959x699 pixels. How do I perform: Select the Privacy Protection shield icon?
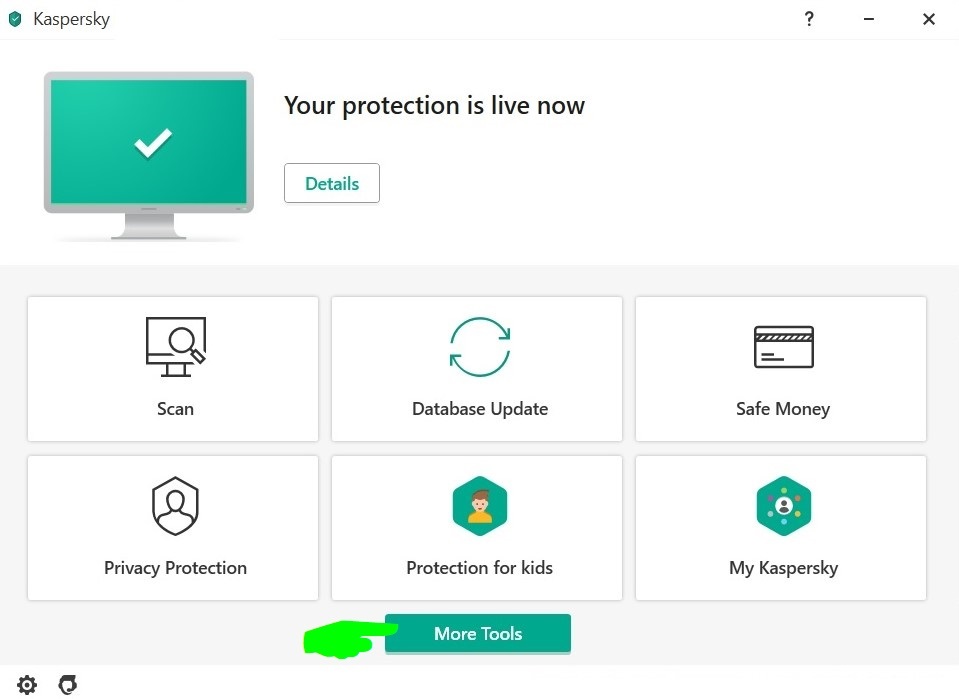[x=176, y=506]
